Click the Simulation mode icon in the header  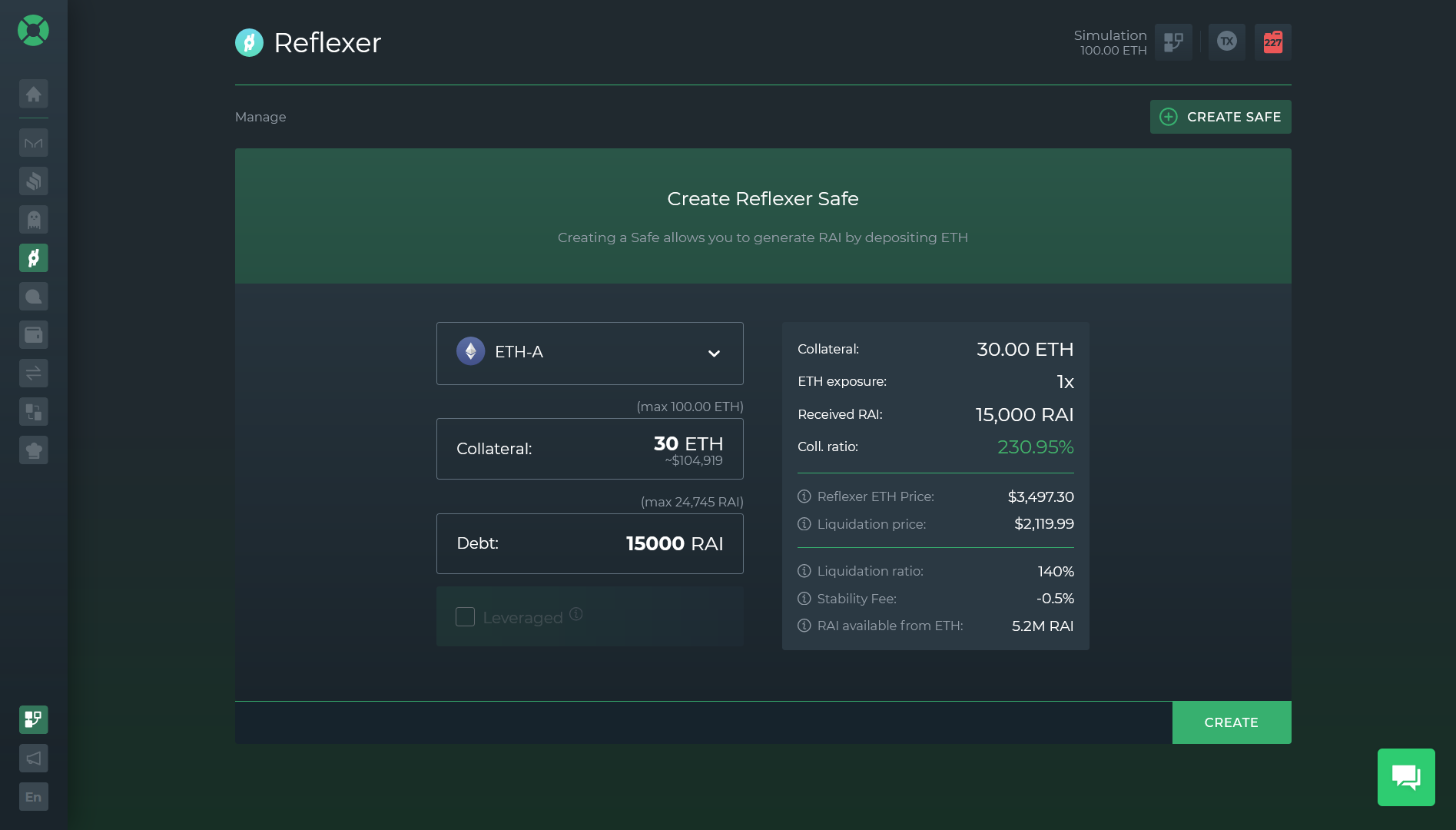[x=1173, y=42]
